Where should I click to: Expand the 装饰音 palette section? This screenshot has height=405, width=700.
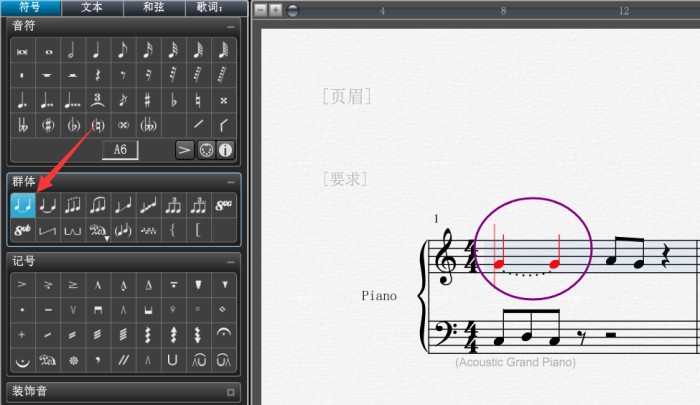pyautogui.click(x=231, y=391)
